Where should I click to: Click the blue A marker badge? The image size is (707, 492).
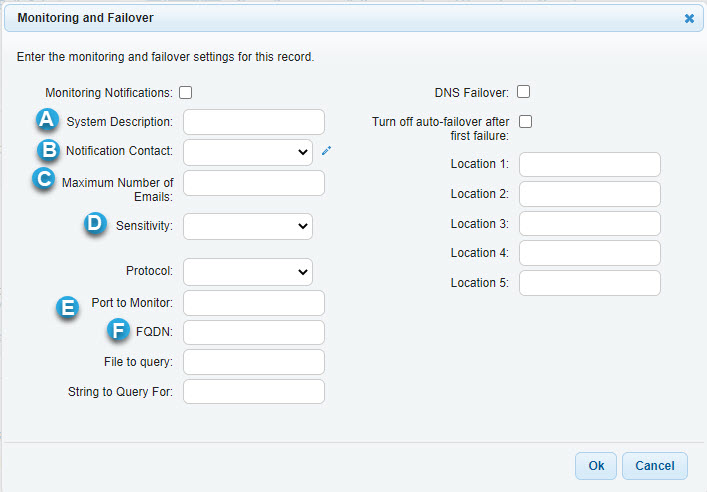47,120
